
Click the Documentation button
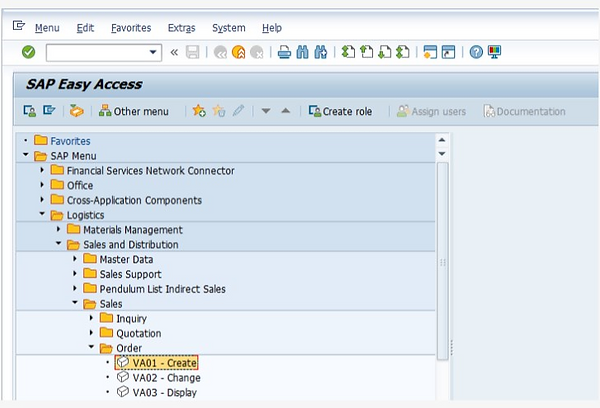pos(524,111)
